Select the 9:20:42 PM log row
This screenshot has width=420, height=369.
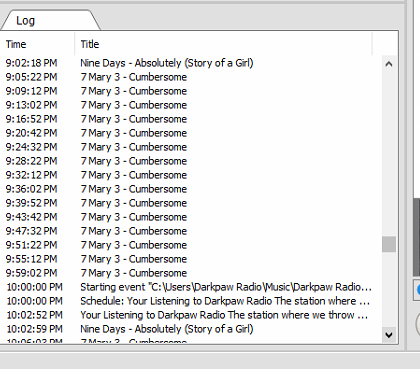coord(191,133)
